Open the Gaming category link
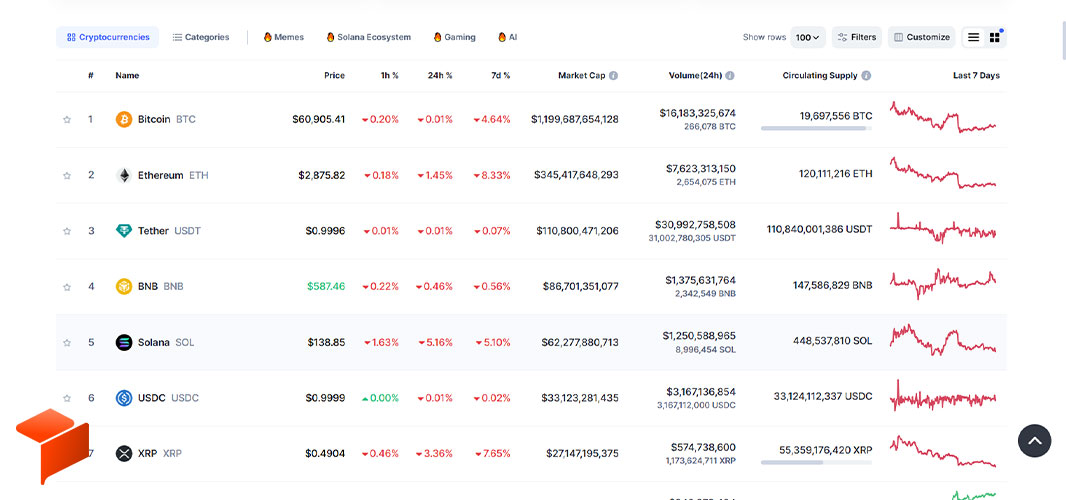Image resolution: width=1066 pixels, height=500 pixels. pyautogui.click(x=454, y=37)
